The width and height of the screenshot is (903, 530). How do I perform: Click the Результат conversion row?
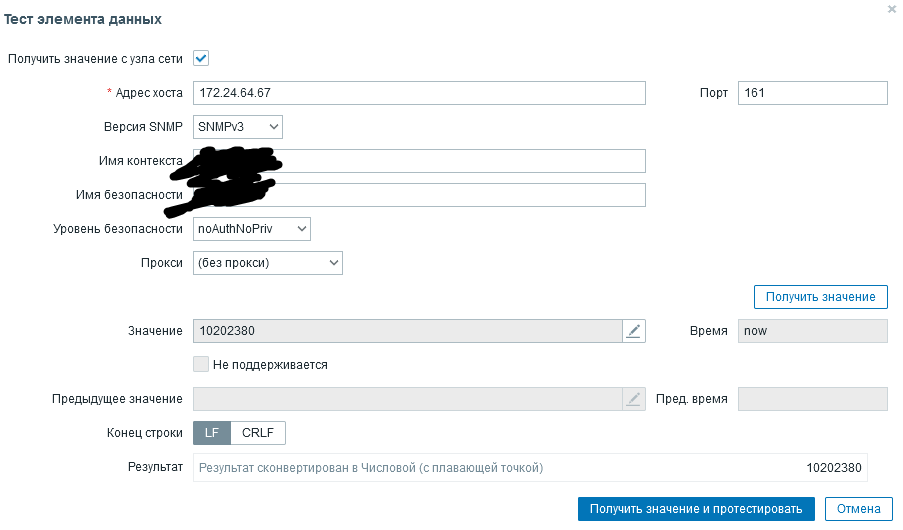click(530, 468)
